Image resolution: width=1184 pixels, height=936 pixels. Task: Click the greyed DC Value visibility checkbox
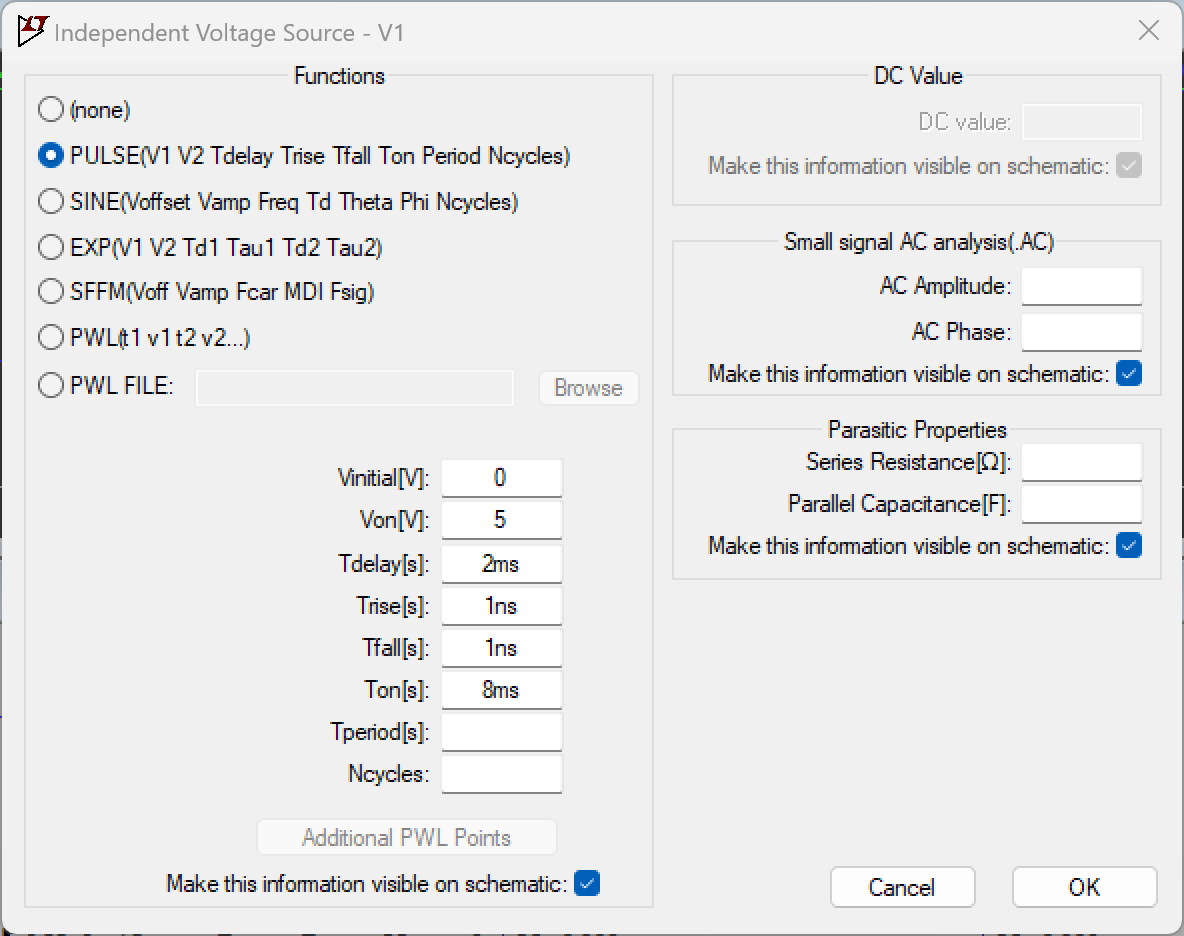(1129, 165)
